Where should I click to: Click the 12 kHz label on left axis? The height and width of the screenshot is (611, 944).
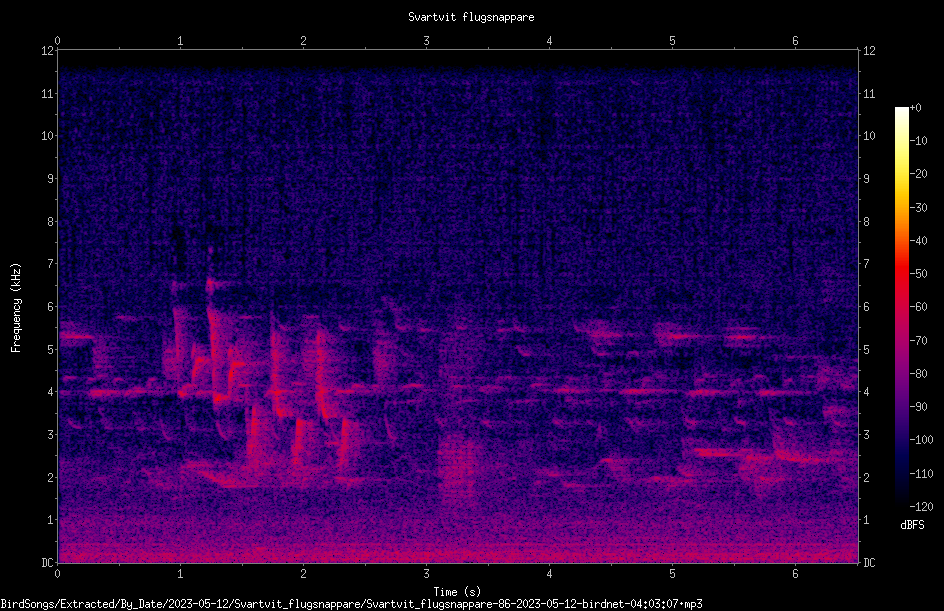[x=47, y=51]
